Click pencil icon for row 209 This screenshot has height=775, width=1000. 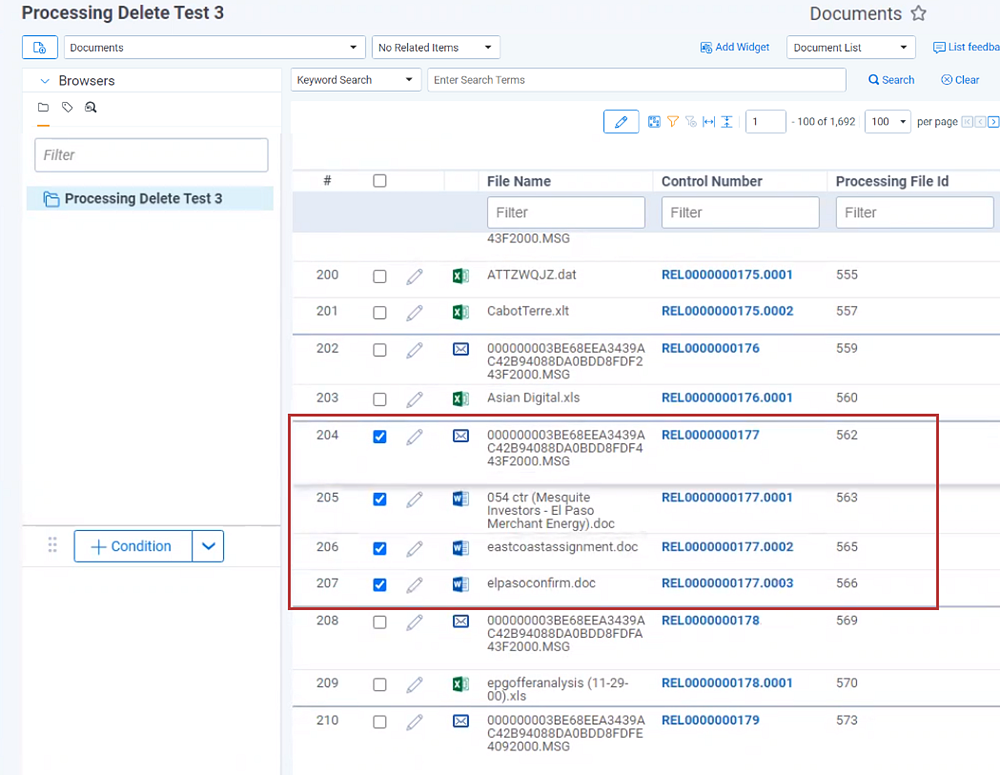point(415,684)
